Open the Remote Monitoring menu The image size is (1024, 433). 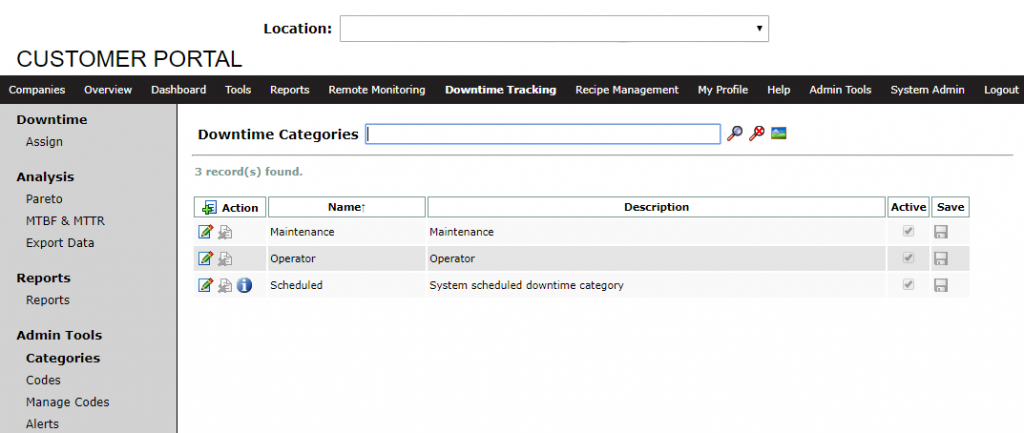point(377,90)
